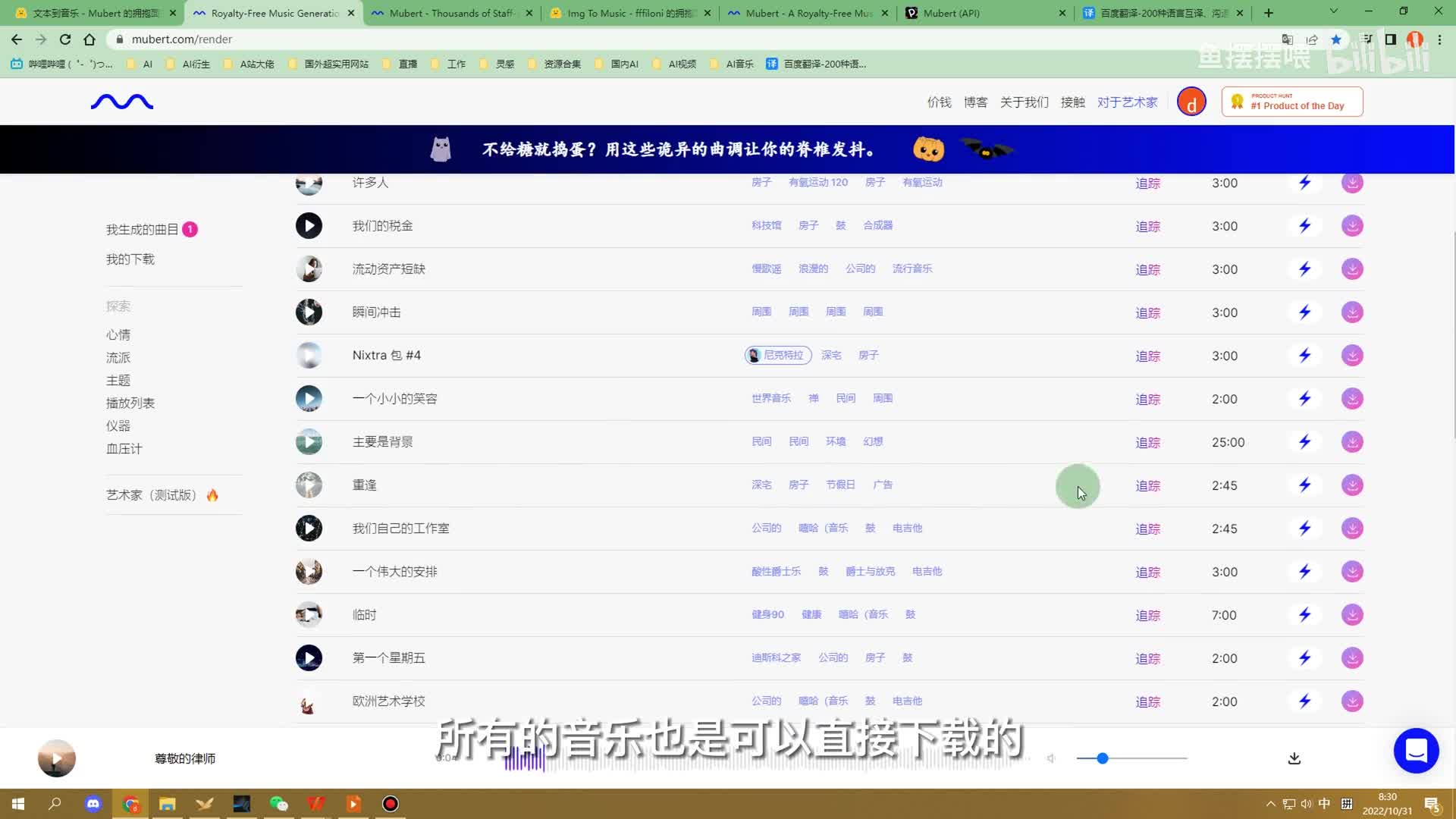1456x819 pixels.
Task: Click 追踪 link for 主要是背景
Action: 1147,443
